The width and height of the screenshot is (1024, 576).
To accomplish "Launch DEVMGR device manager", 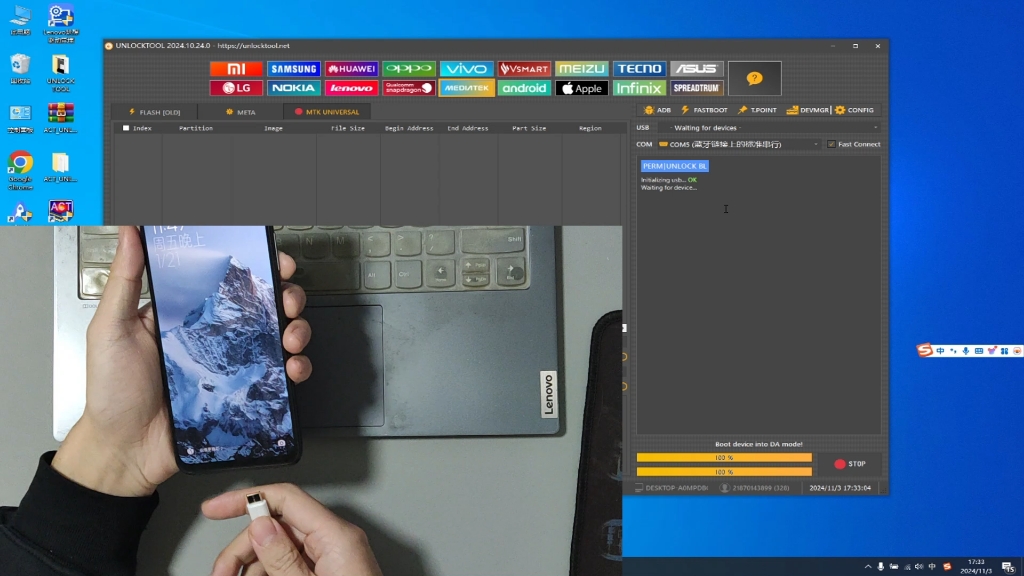I will 807,110.
